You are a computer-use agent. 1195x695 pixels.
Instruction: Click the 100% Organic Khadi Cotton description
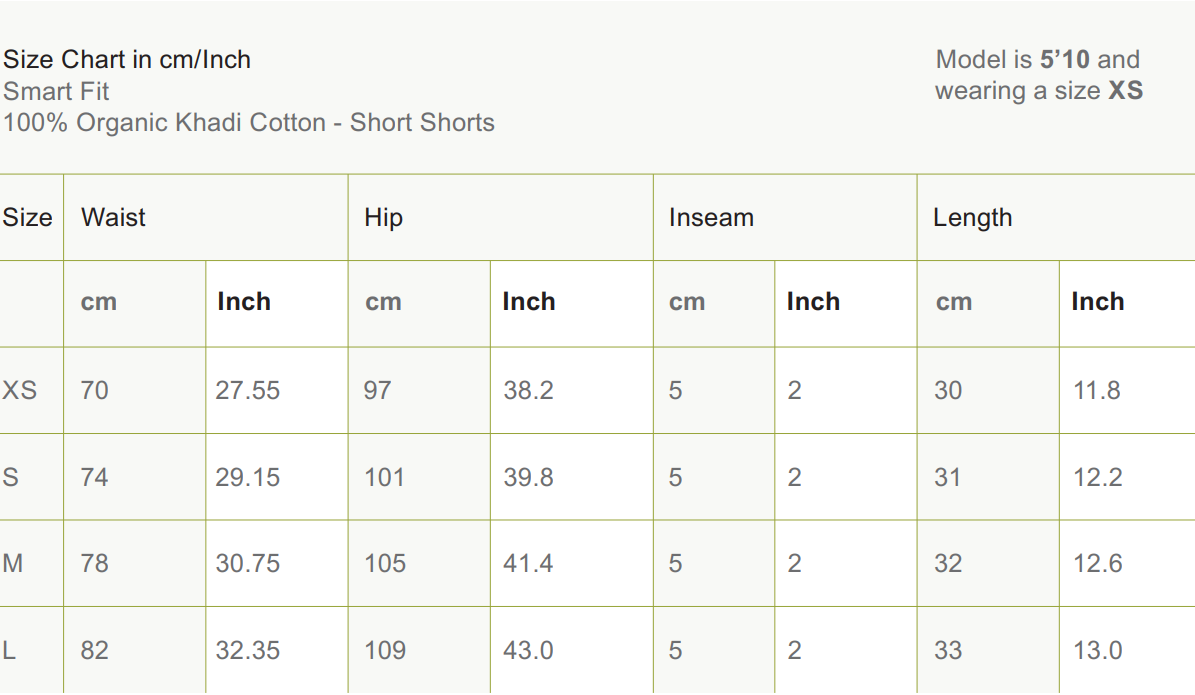click(248, 123)
